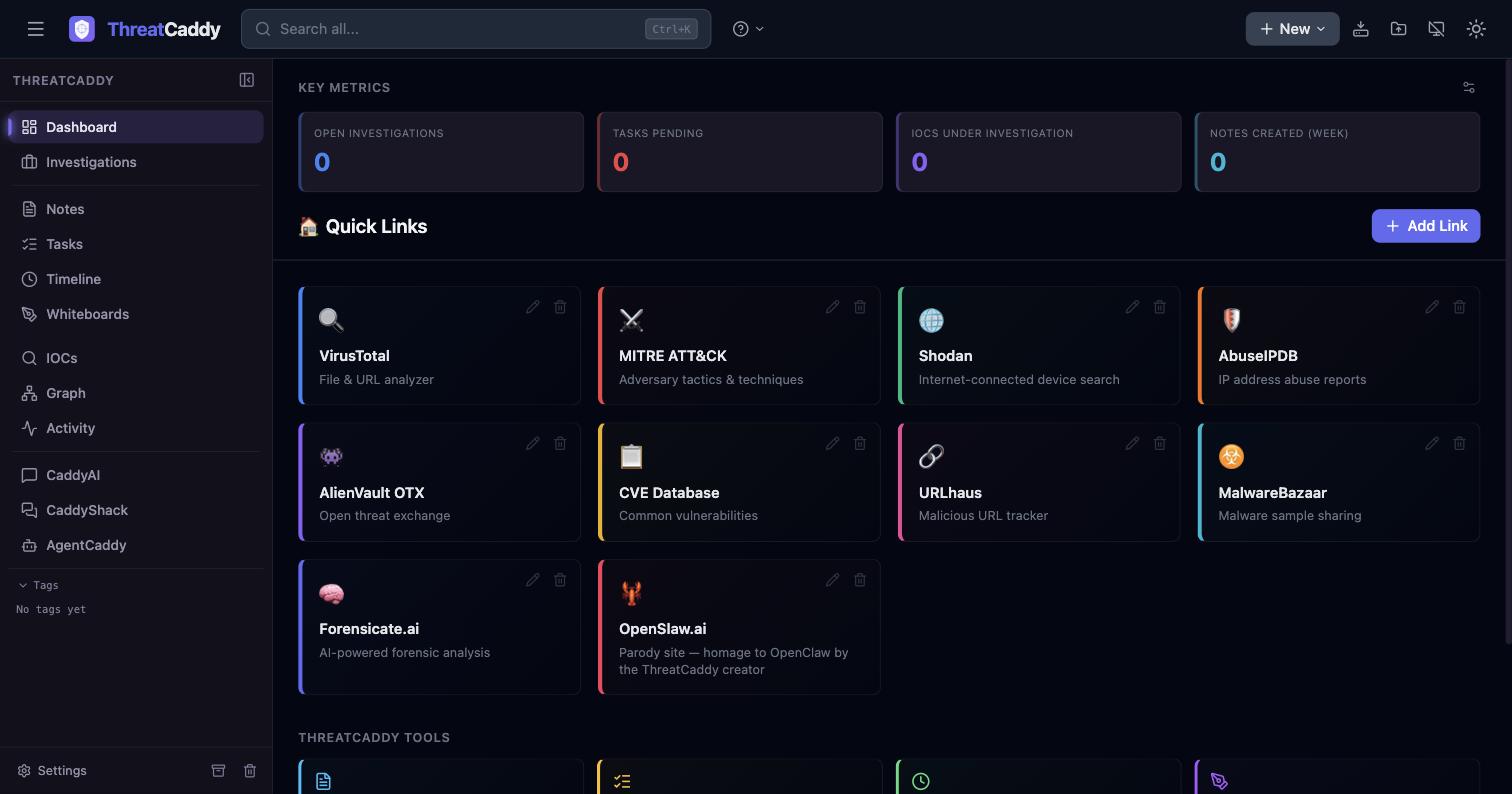This screenshot has width=1512, height=794.
Task: Click the Search all input field
Action: [476, 29]
